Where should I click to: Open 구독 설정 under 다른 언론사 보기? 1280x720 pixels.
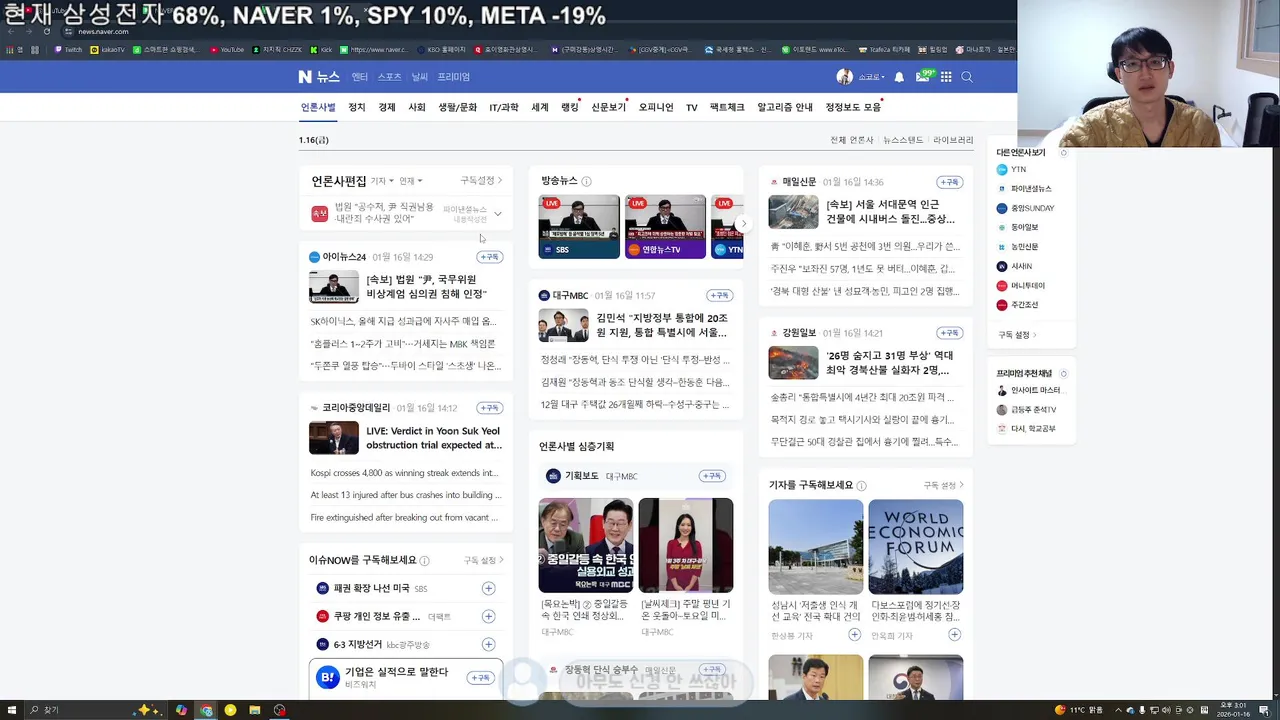pyautogui.click(x=1017, y=335)
